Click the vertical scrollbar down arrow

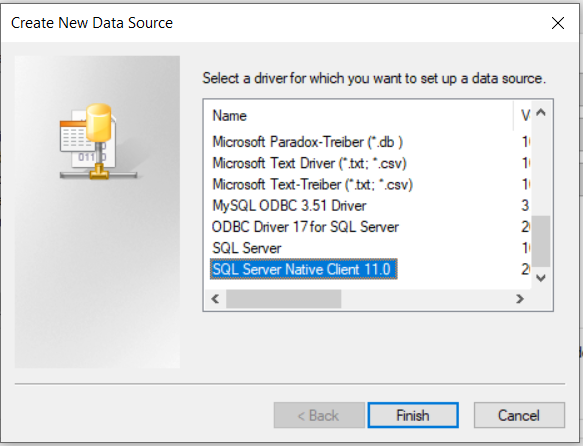(541, 278)
